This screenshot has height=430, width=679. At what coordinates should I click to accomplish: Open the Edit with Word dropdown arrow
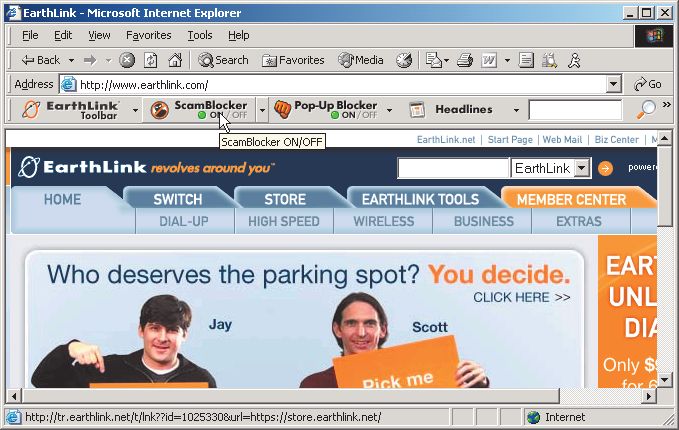coord(507,60)
